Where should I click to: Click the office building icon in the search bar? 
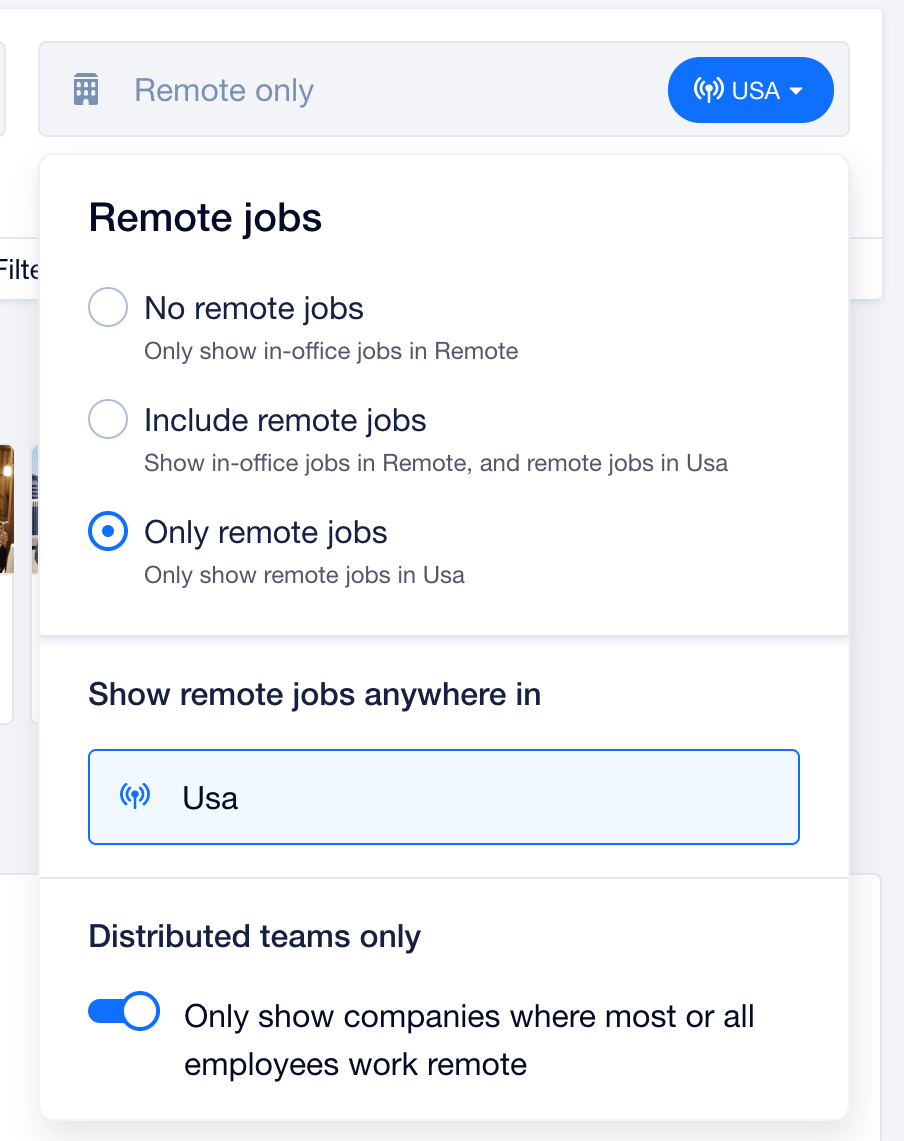point(87,89)
